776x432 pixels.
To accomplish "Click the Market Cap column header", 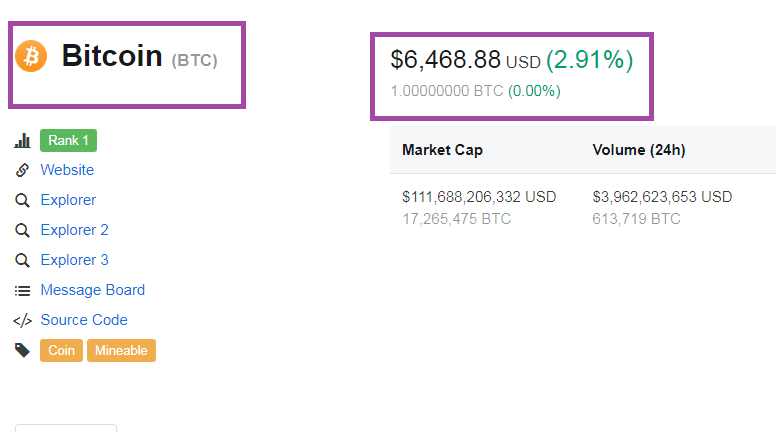I will 442,150.
